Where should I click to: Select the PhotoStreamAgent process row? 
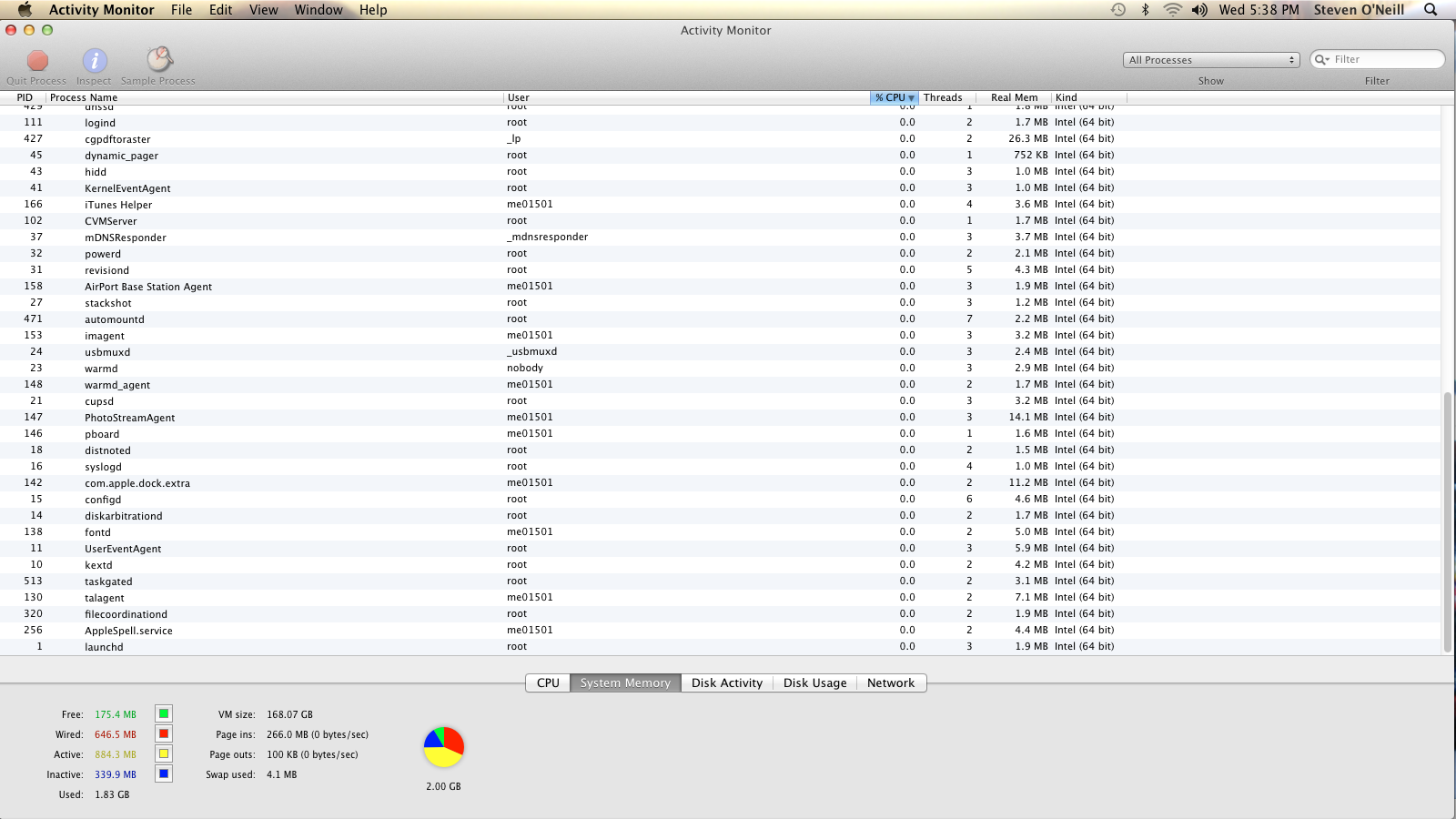tap(721, 417)
